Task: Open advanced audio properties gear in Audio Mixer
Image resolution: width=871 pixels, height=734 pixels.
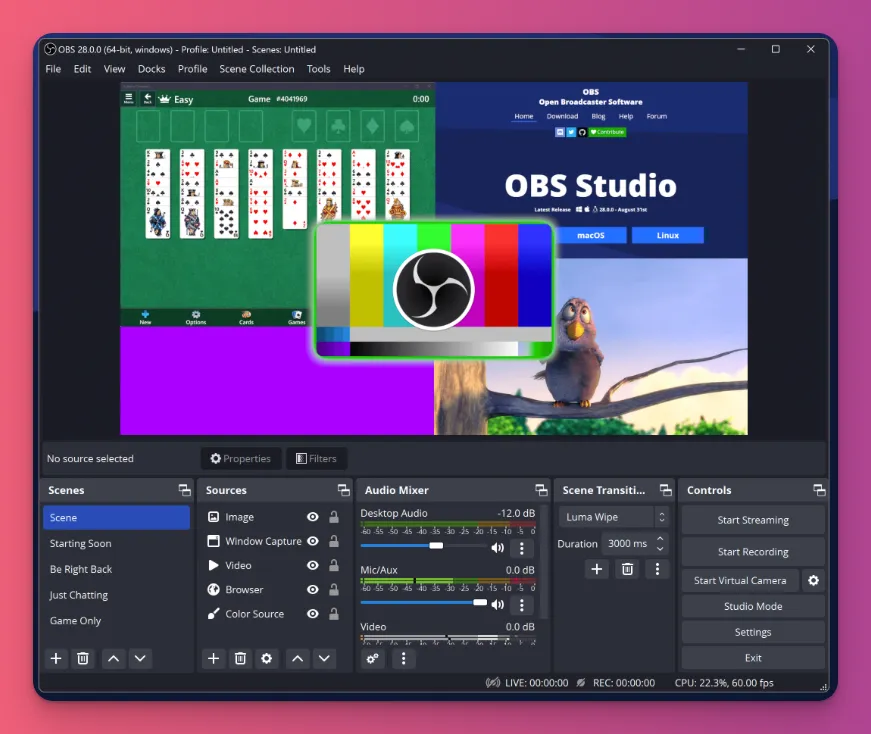Action: (x=372, y=659)
